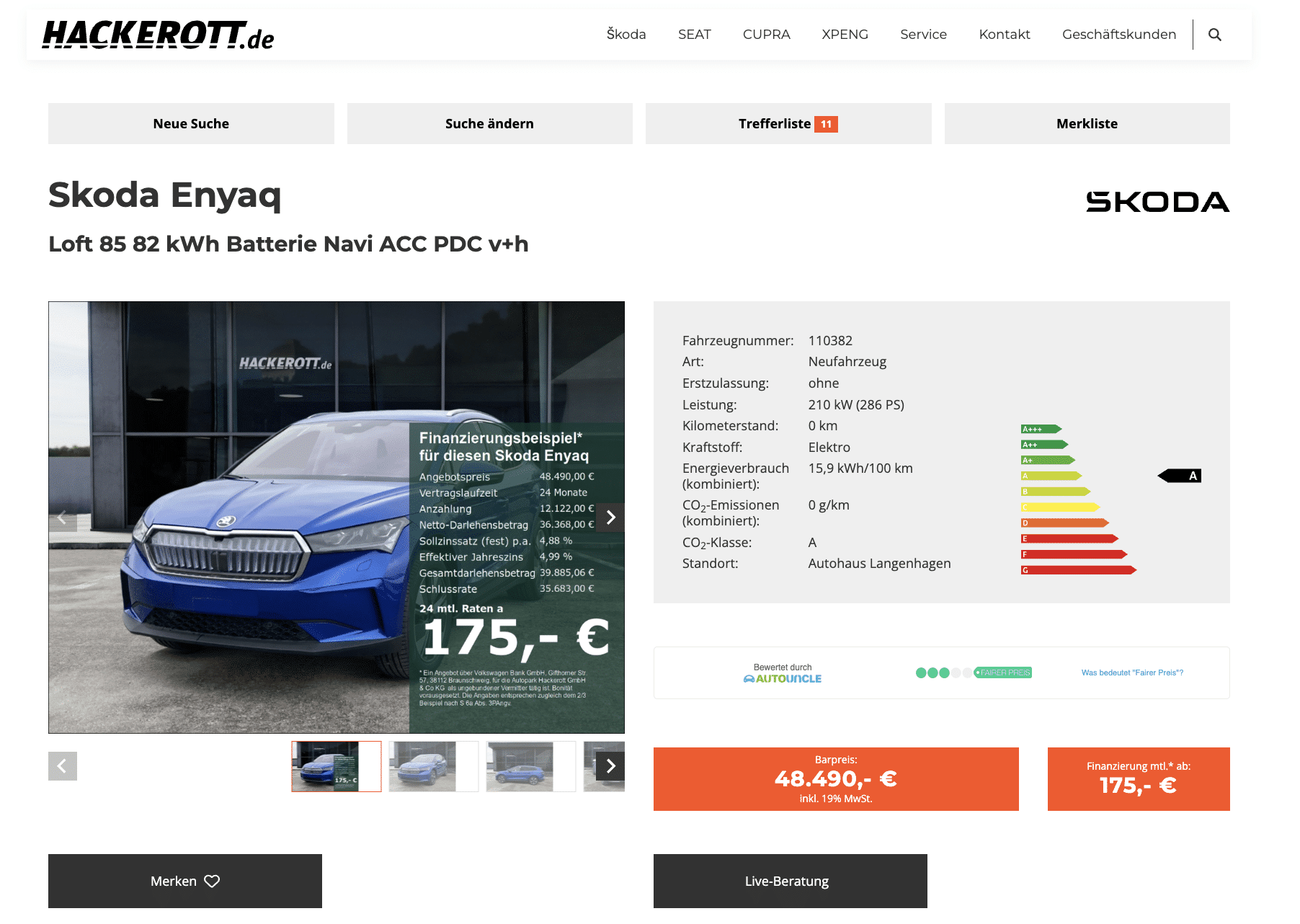Start a new search with Neue Suche
This screenshot has height=924, width=1300.
pyautogui.click(x=191, y=123)
